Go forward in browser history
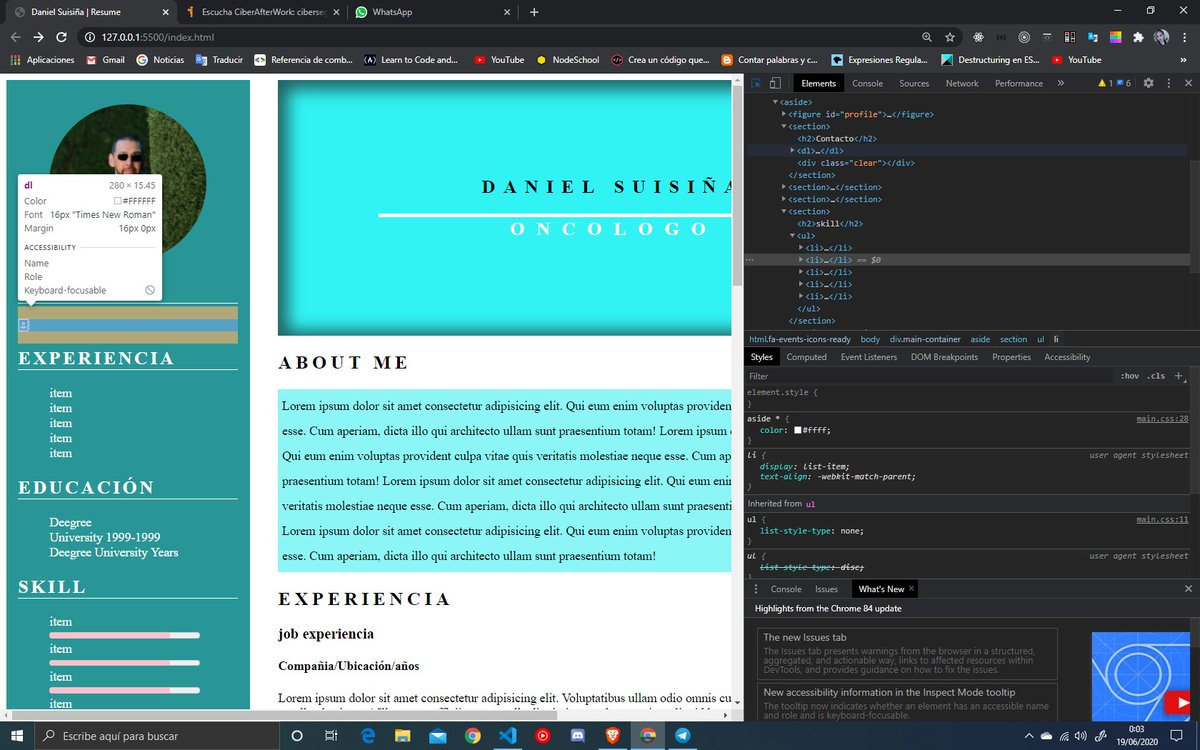Screen dimensions: 1200x750 coord(39,37)
